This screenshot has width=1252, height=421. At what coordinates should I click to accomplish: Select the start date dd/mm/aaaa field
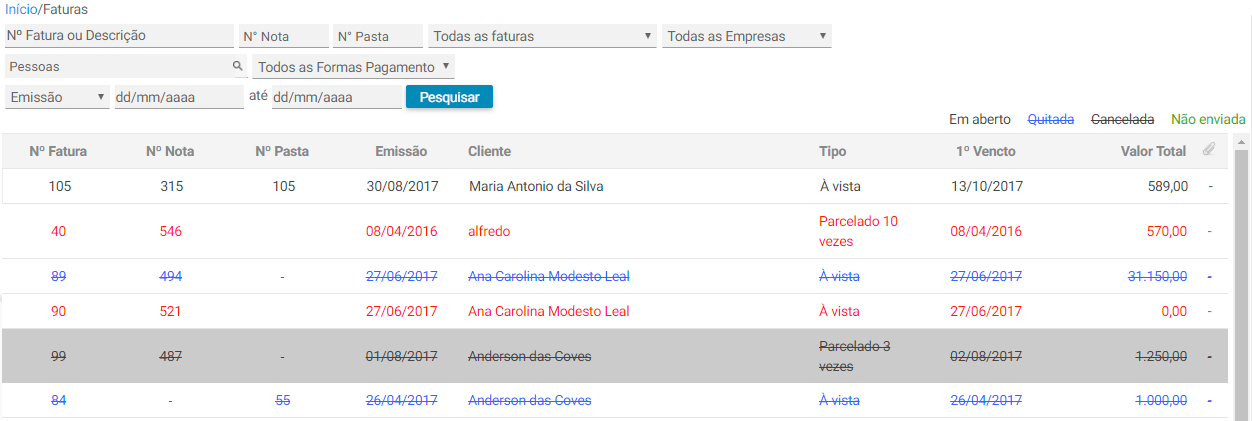(x=179, y=97)
